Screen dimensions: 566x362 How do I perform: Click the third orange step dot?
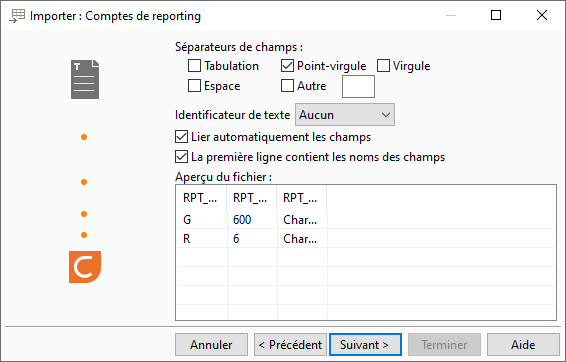84,214
